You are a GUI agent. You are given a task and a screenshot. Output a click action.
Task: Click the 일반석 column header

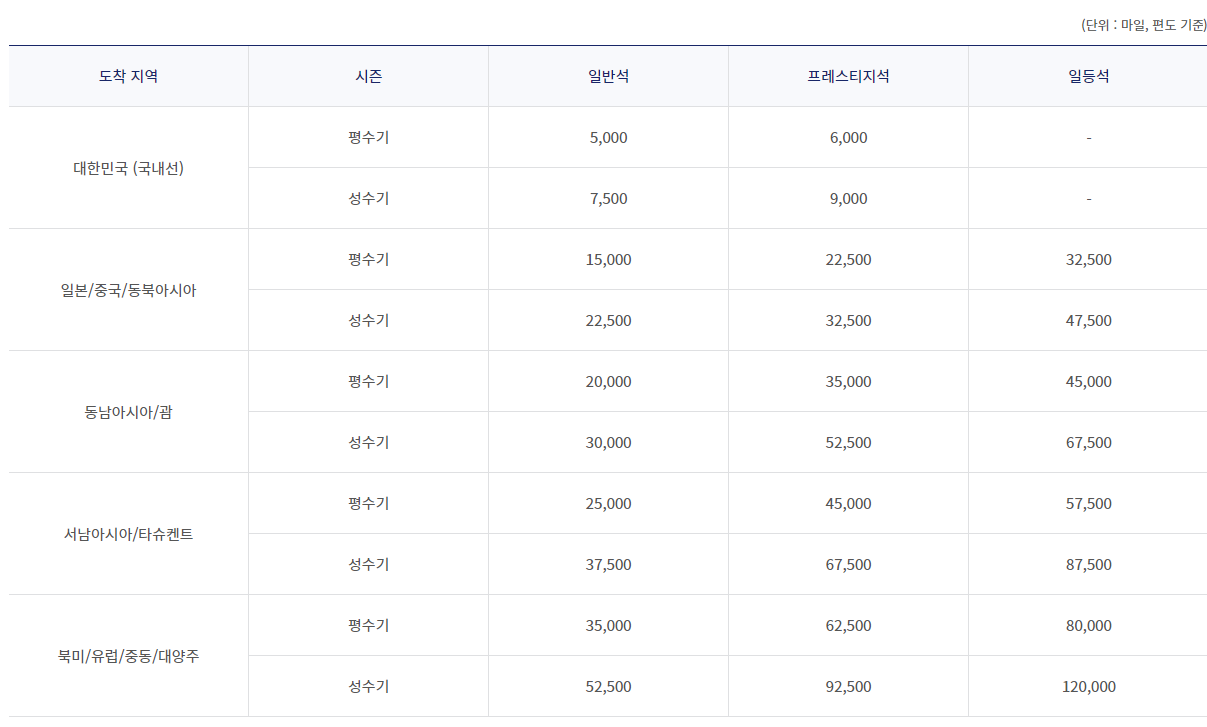[x=608, y=76]
